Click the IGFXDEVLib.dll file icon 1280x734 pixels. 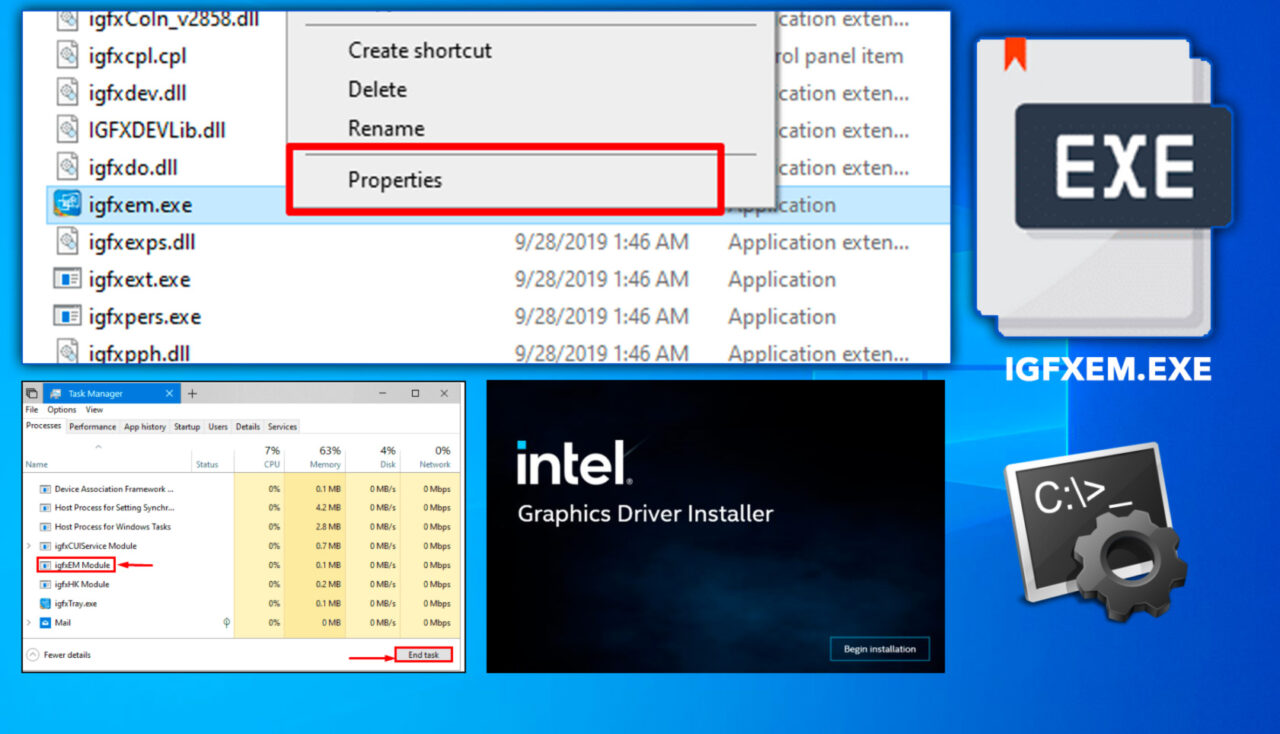[67, 130]
